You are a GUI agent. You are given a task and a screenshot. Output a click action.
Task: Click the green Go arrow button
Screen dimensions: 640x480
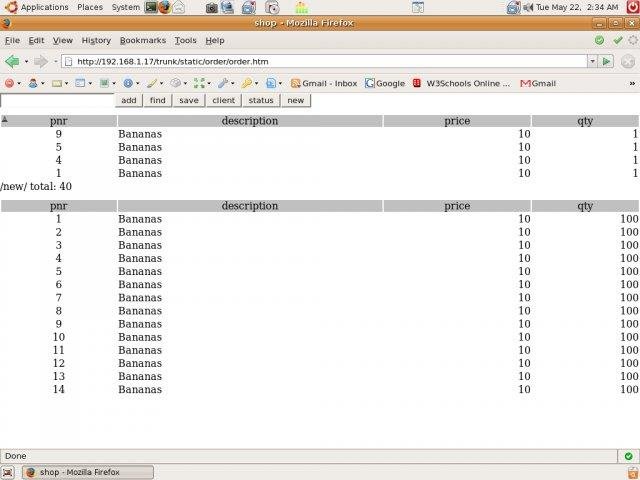(606, 62)
